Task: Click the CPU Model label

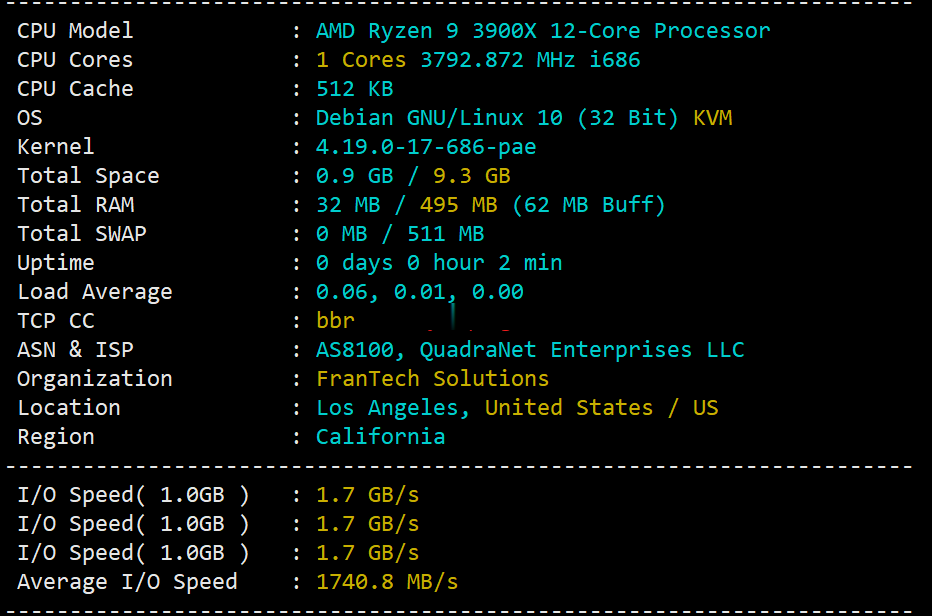Action: point(75,31)
